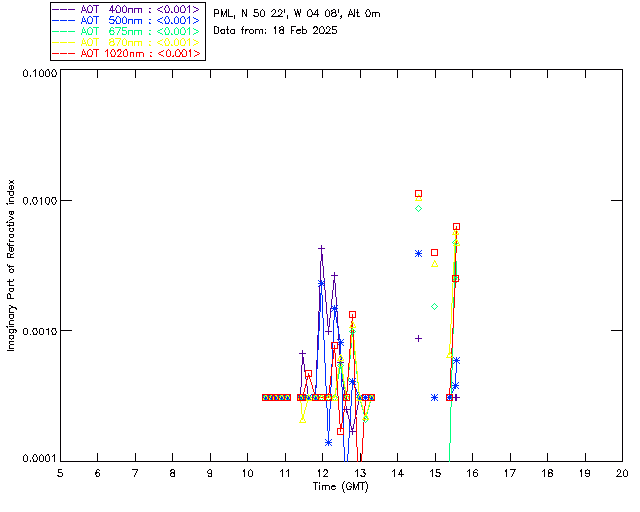Image resolution: width=640 pixels, height=512 pixels.
Task: Click the purple plus peak near 12 GMT
Action: point(322,248)
